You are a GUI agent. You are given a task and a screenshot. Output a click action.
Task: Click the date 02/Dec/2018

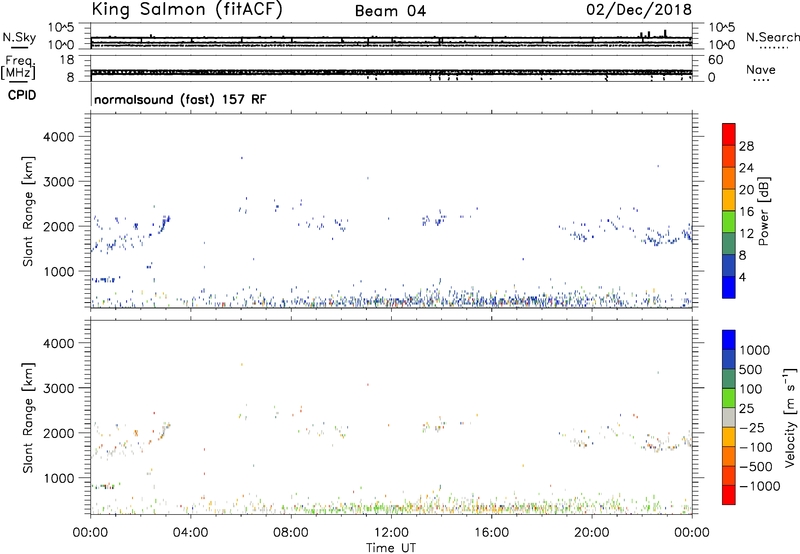(x=639, y=10)
